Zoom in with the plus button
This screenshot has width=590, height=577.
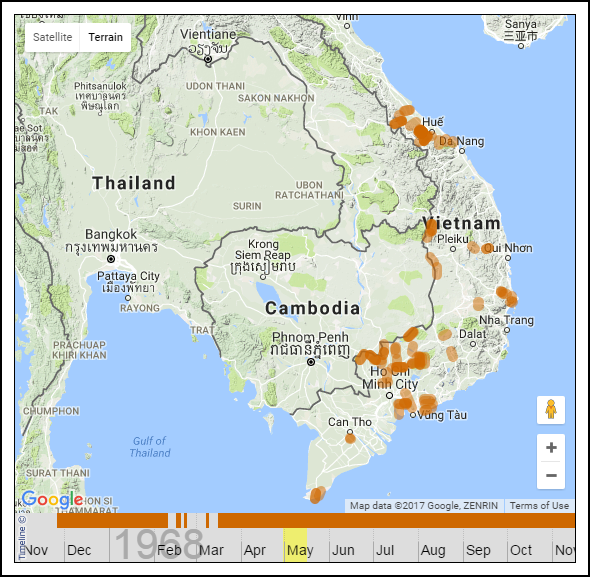[x=551, y=448]
